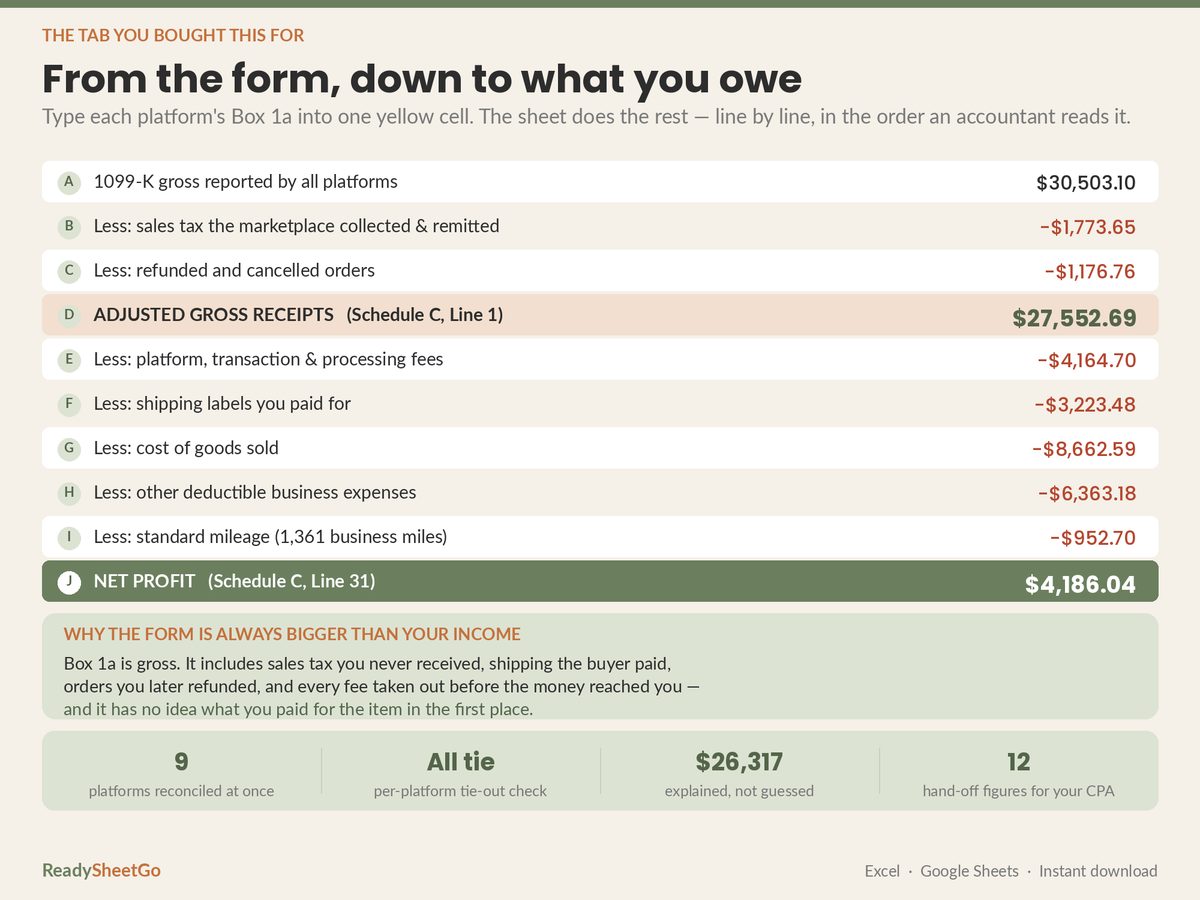Select the $4,186.04 net profit figure

pos(1080,584)
